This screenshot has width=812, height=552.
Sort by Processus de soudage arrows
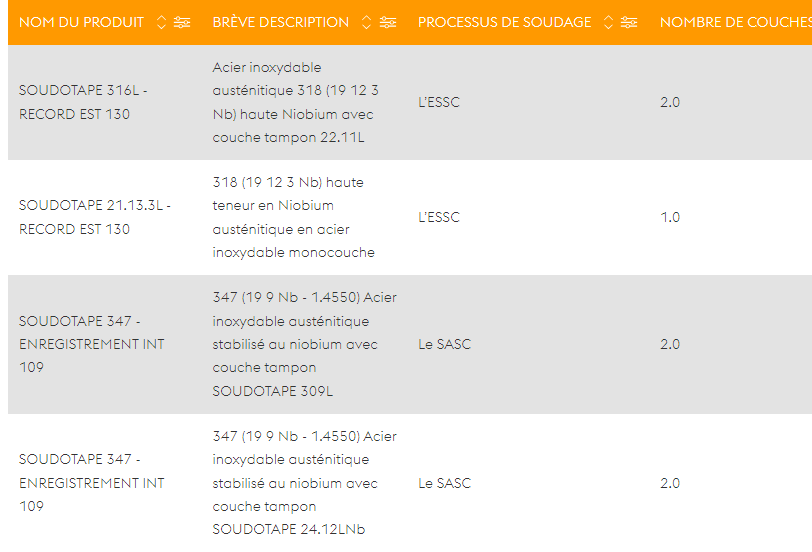coord(608,22)
